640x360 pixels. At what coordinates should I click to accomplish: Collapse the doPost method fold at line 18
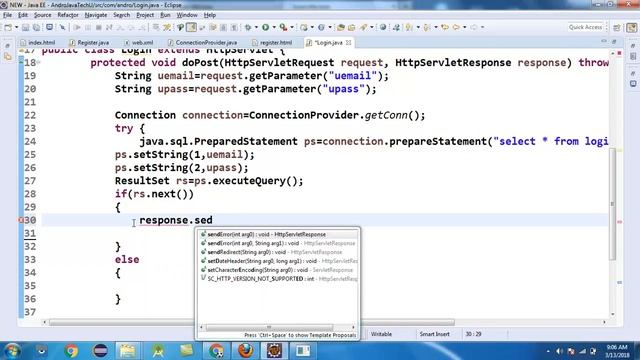(38, 62)
